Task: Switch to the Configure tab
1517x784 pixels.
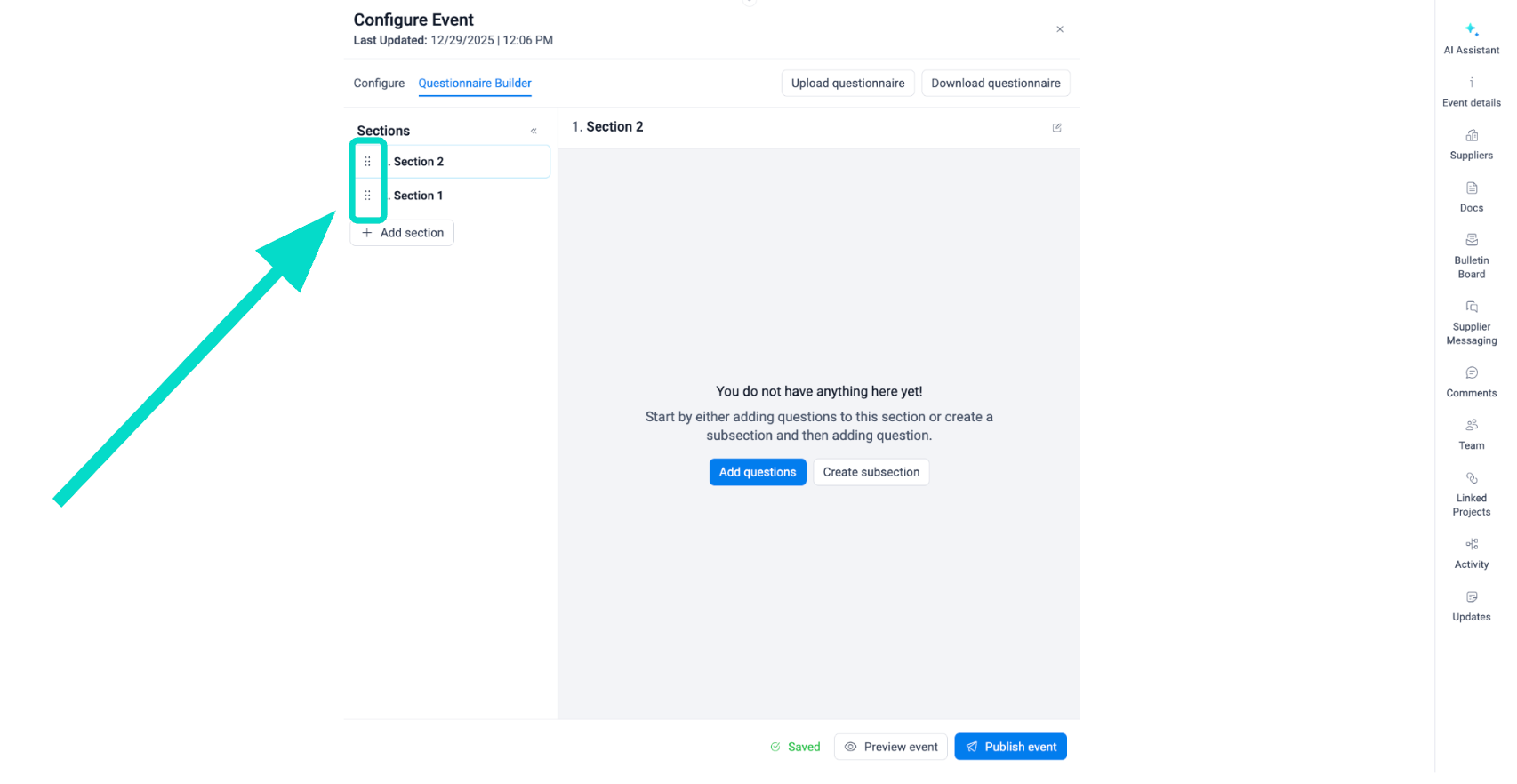Action: [x=379, y=84]
